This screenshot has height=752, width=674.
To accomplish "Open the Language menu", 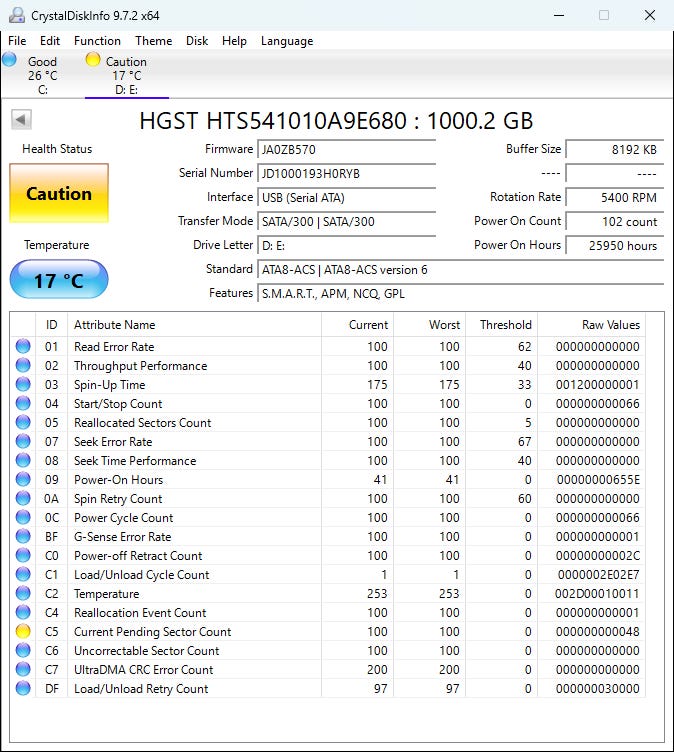I will pos(286,41).
